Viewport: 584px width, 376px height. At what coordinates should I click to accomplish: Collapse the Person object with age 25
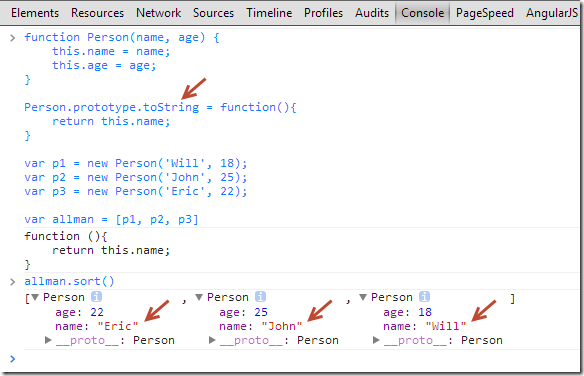tap(199, 297)
